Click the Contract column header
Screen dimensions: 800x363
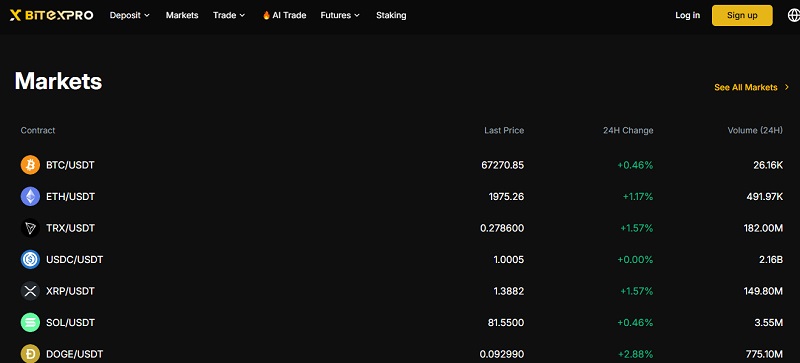coord(38,130)
